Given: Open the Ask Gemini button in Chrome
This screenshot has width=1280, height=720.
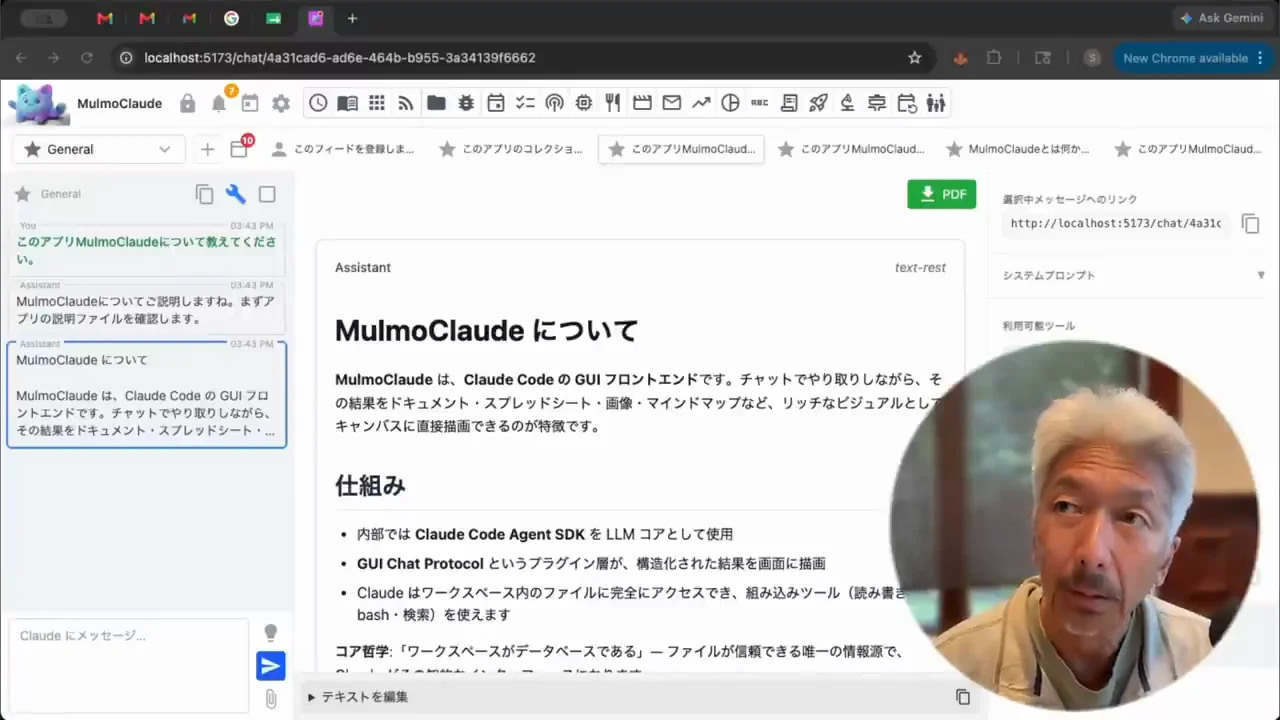Looking at the screenshot, I should pyautogui.click(x=1221, y=18).
